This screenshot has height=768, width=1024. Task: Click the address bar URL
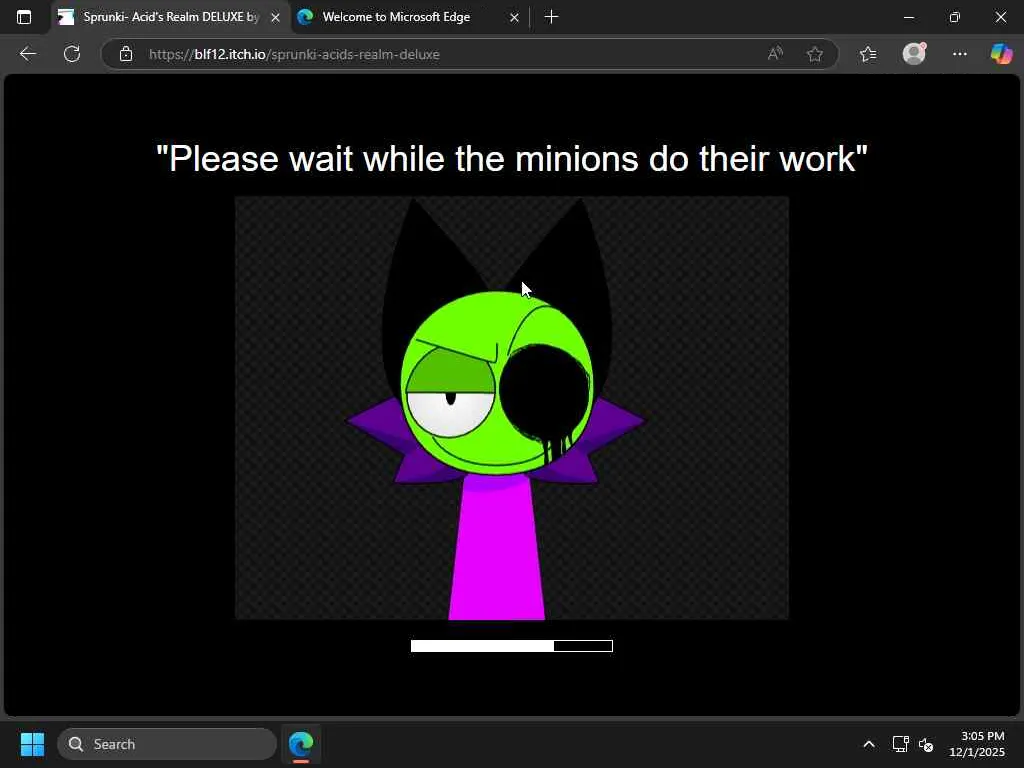tap(294, 54)
